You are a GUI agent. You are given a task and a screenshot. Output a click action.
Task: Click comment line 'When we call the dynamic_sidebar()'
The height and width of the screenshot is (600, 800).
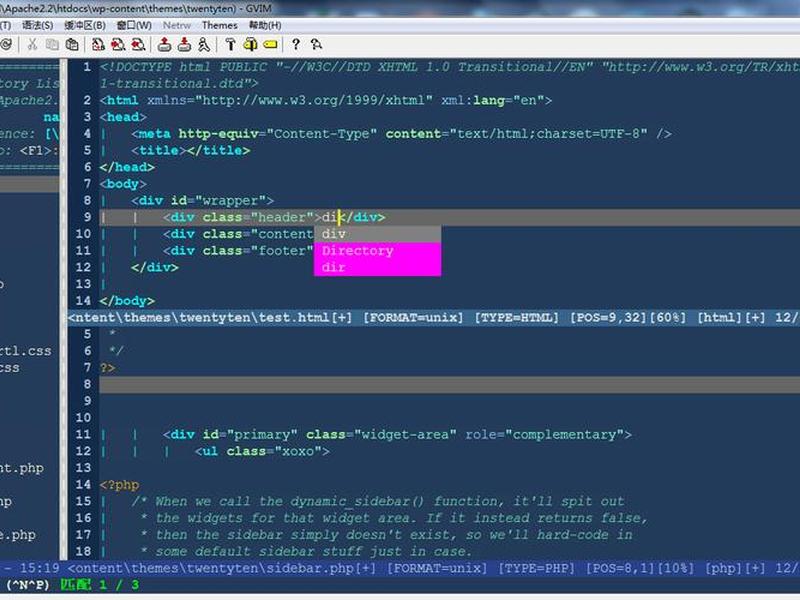point(378,502)
